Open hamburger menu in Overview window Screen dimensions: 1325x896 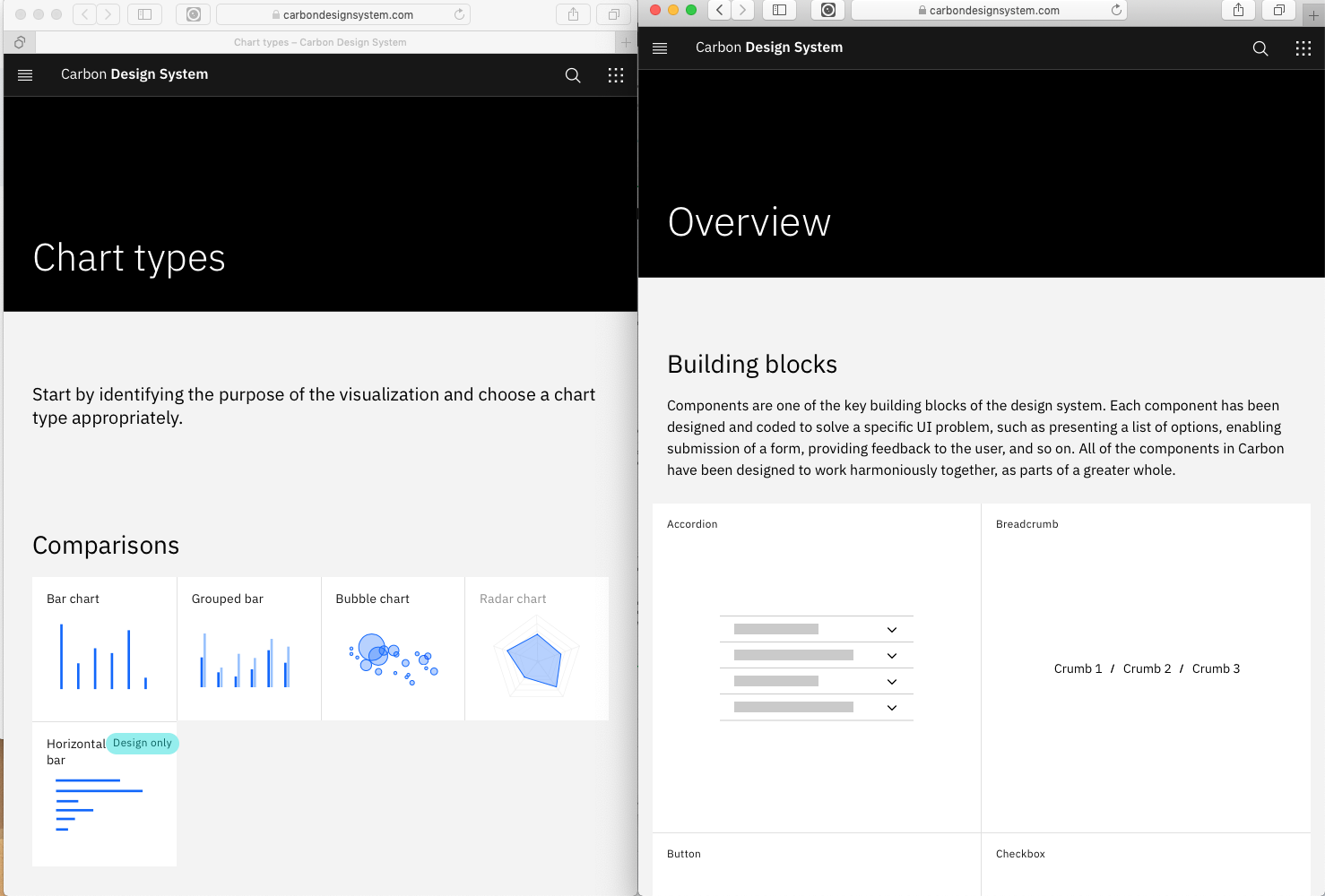(x=660, y=48)
